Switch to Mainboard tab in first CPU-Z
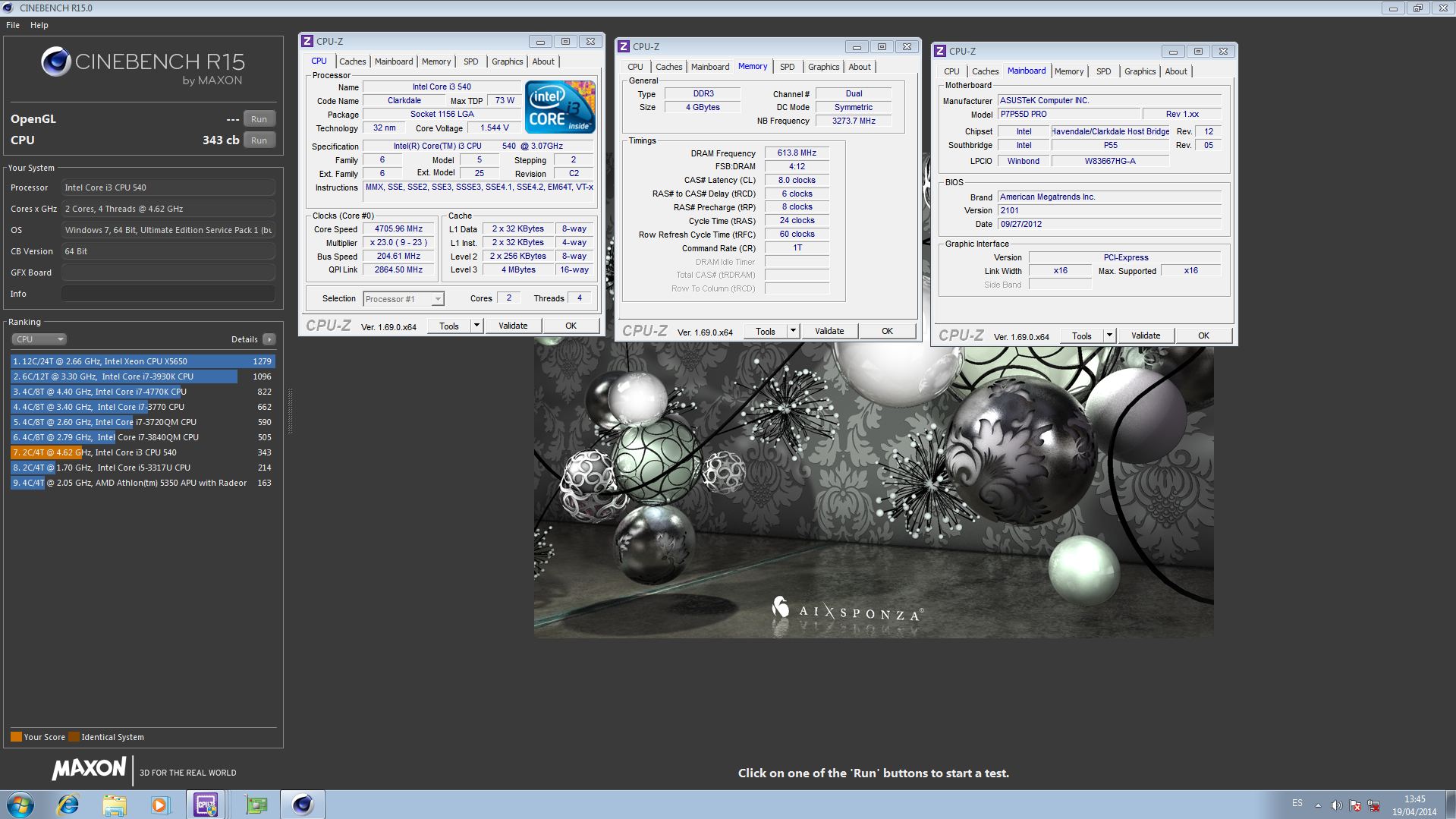Viewport: 1456px width, 819px height. tap(394, 61)
